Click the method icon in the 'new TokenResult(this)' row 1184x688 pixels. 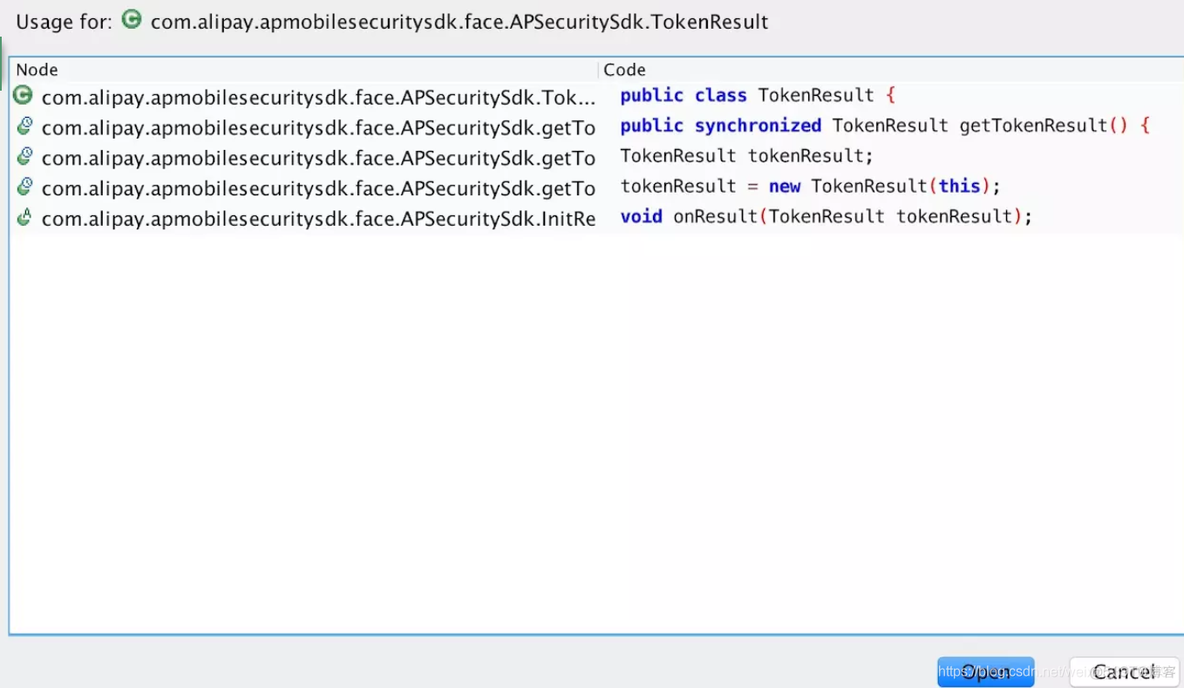coord(24,187)
